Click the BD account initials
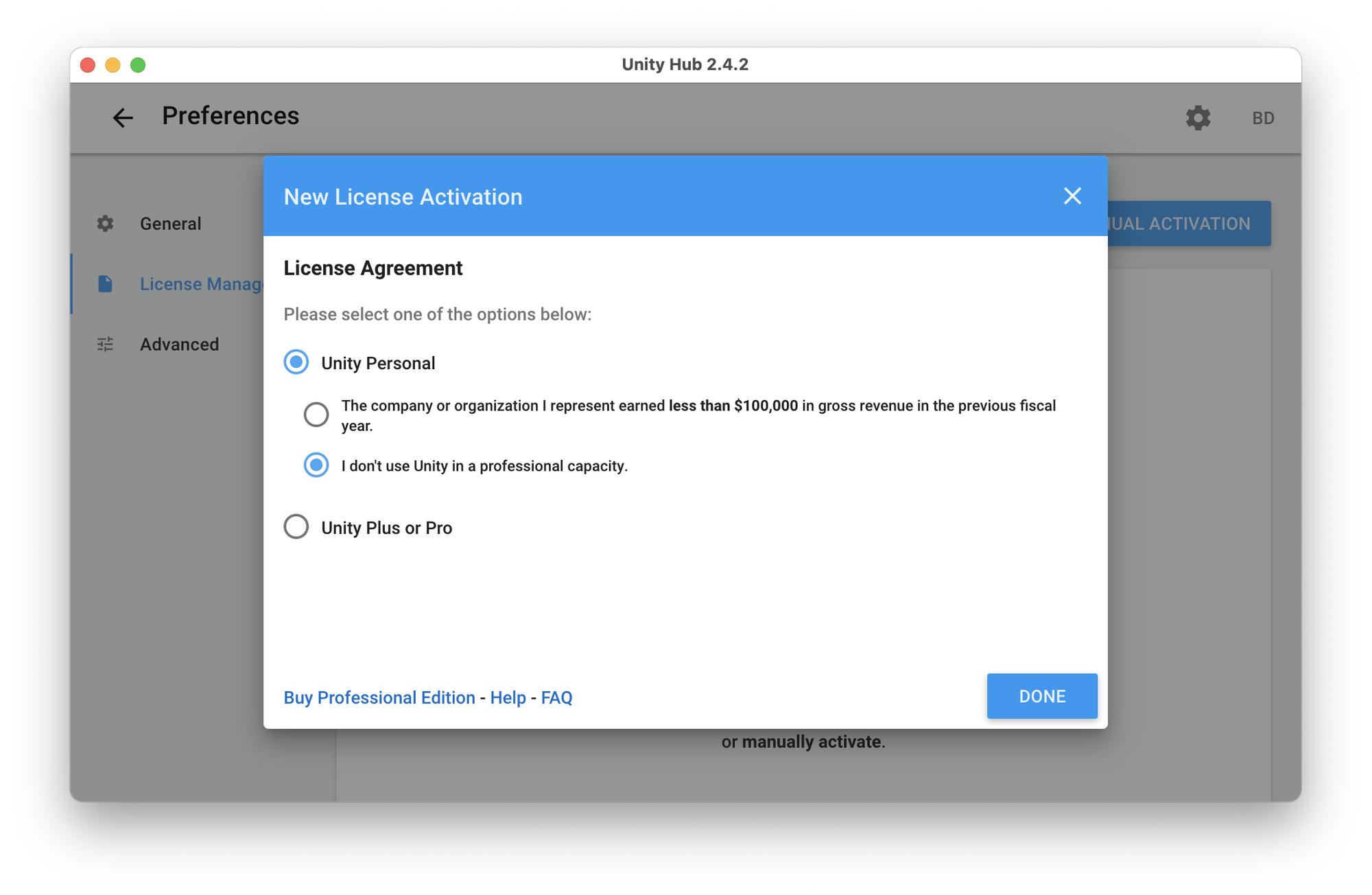This screenshot has width=1372, height=895. (x=1262, y=118)
